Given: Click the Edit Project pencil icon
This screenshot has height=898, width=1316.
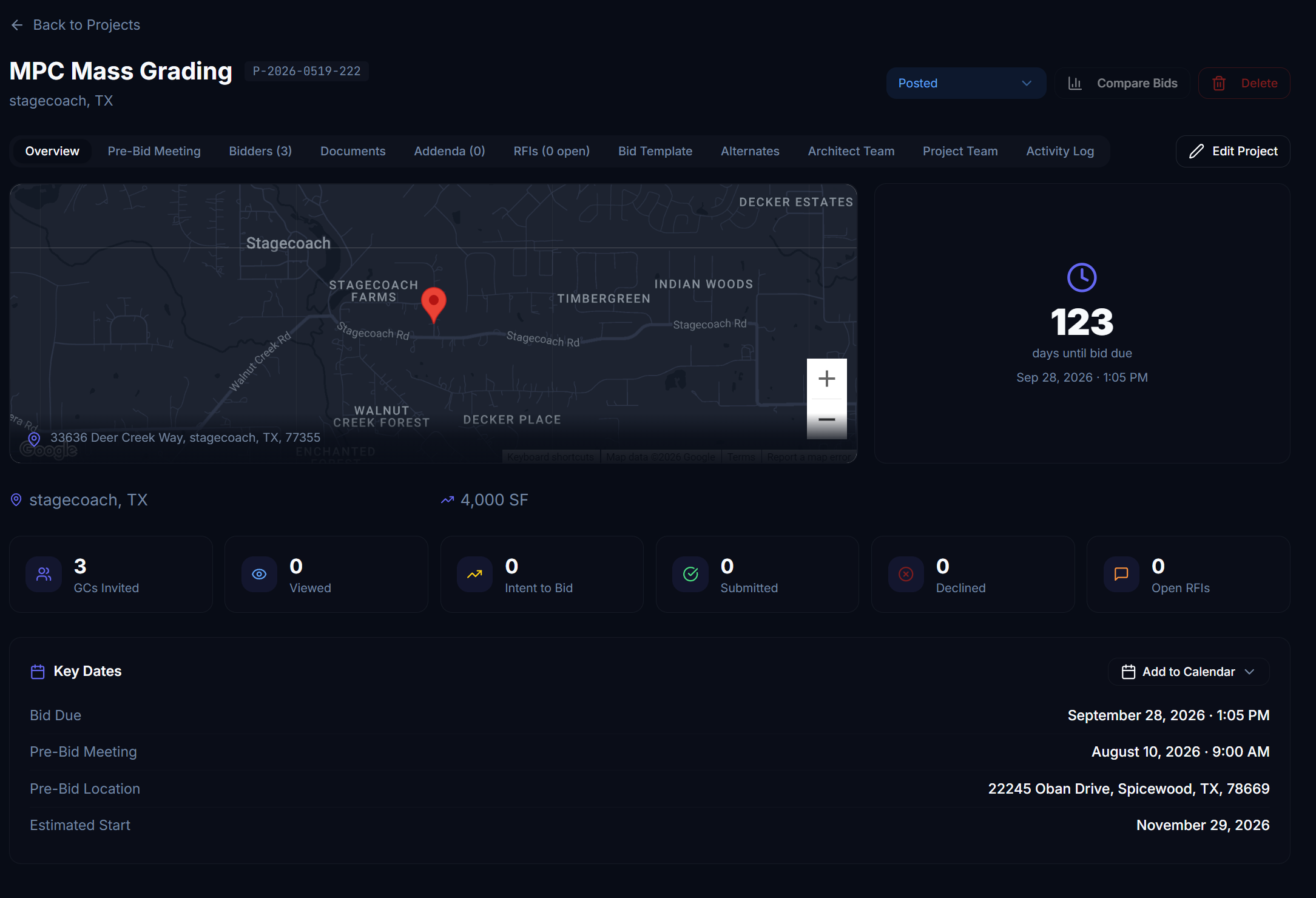Looking at the screenshot, I should click(x=1196, y=151).
